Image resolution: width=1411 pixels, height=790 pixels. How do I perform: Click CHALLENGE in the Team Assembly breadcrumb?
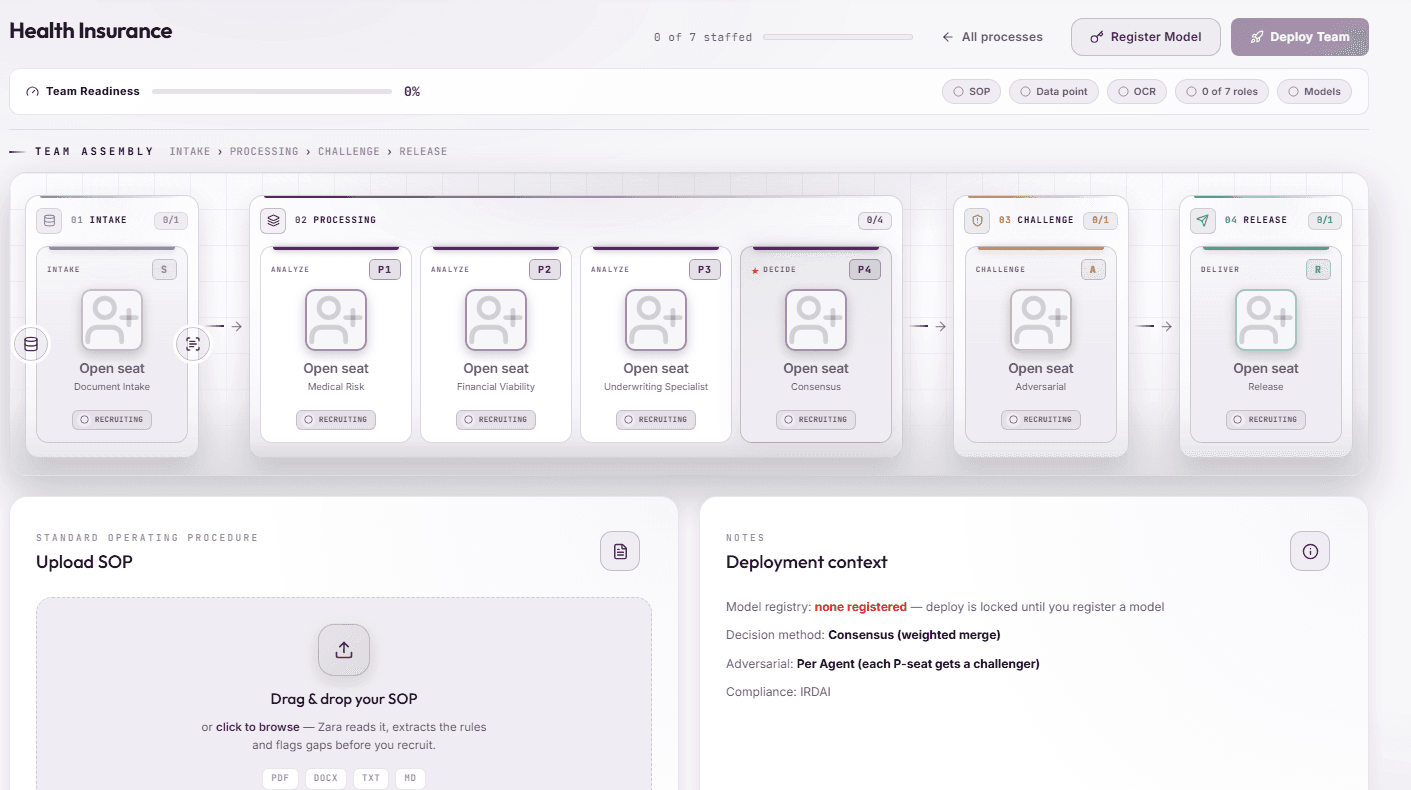tap(349, 152)
